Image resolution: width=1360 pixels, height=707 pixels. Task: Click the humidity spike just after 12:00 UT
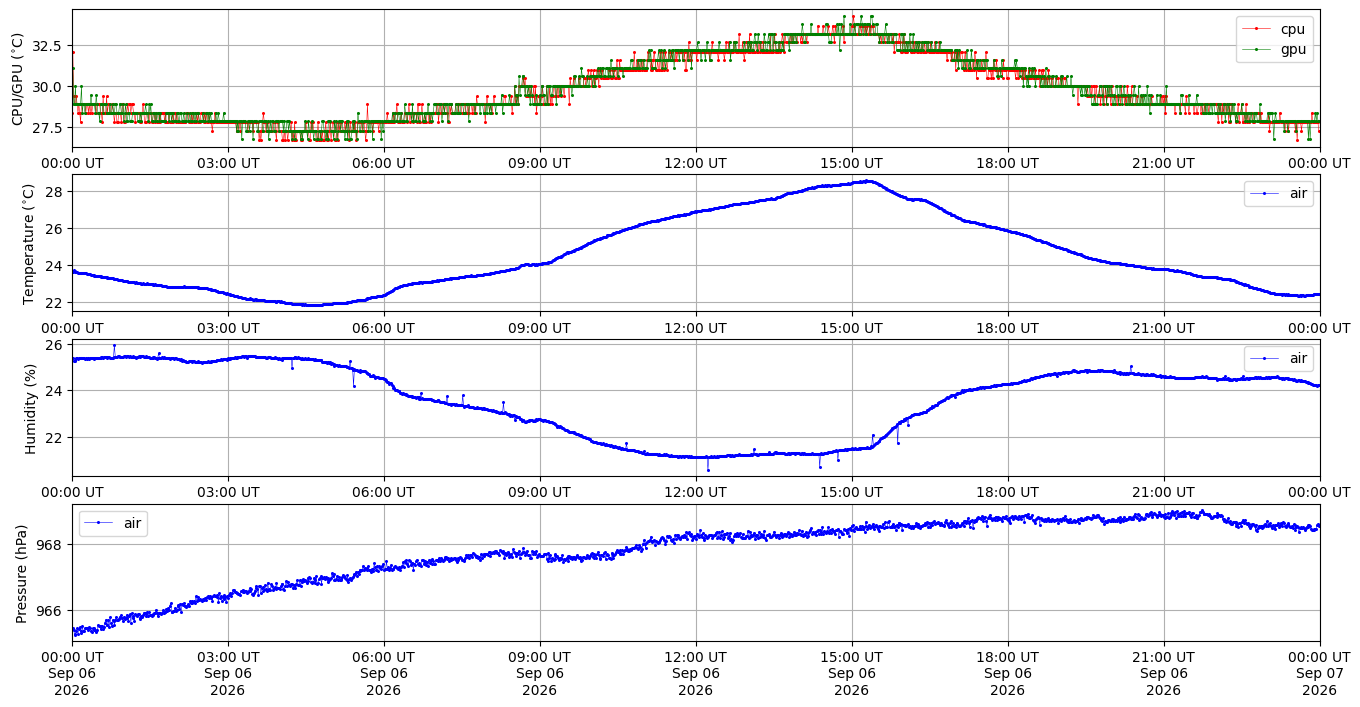pyautogui.click(x=708, y=469)
